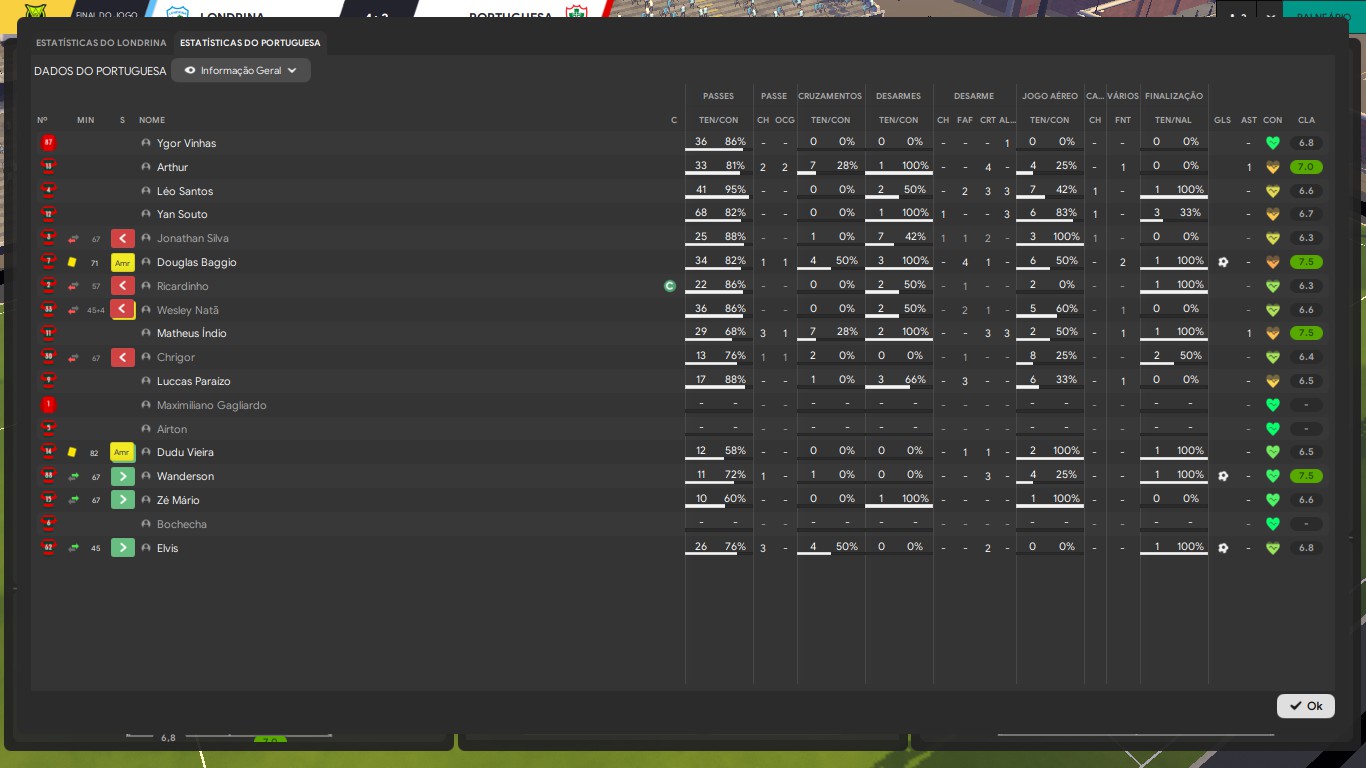The width and height of the screenshot is (1366, 768).
Task: Select the Estatísticas do Portuguesa tab
Action: point(250,43)
